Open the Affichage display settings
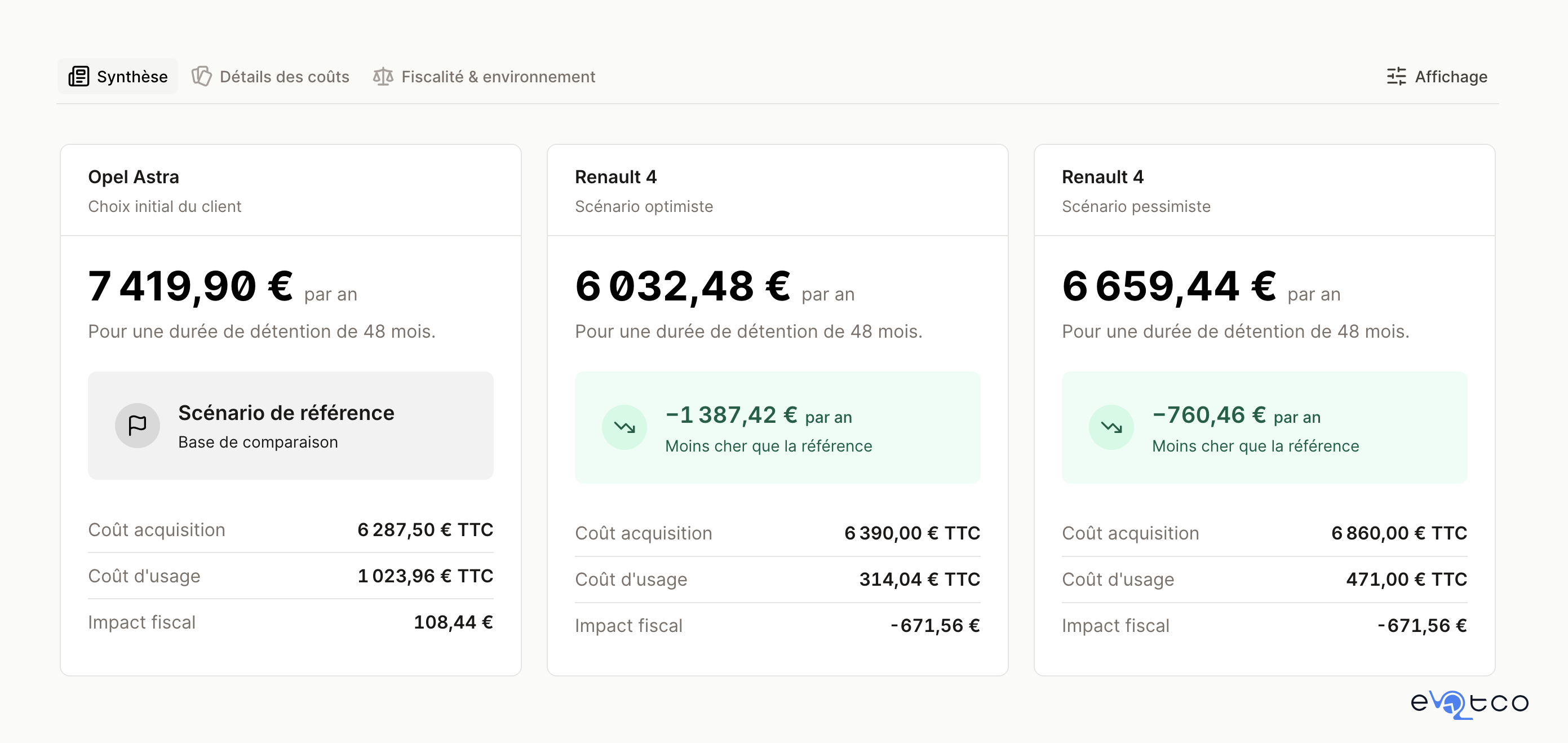Image resolution: width=1568 pixels, height=743 pixels. click(1437, 76)
